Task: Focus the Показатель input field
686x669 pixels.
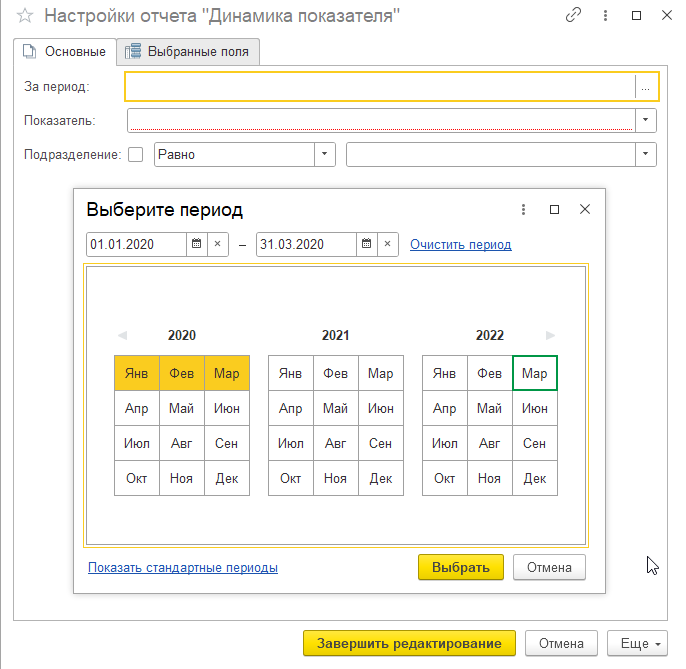Action: click(x=381, y=120)
